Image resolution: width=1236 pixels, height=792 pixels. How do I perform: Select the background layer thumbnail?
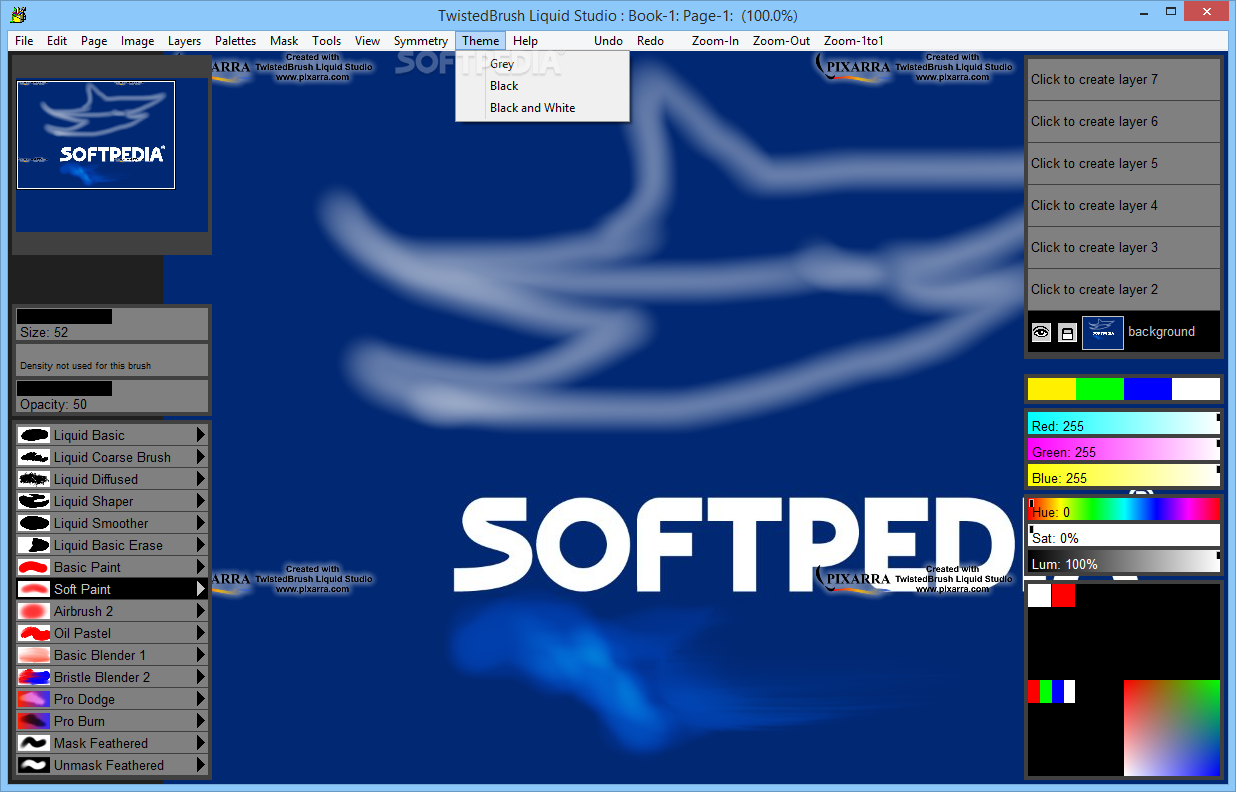(1103, 333)
